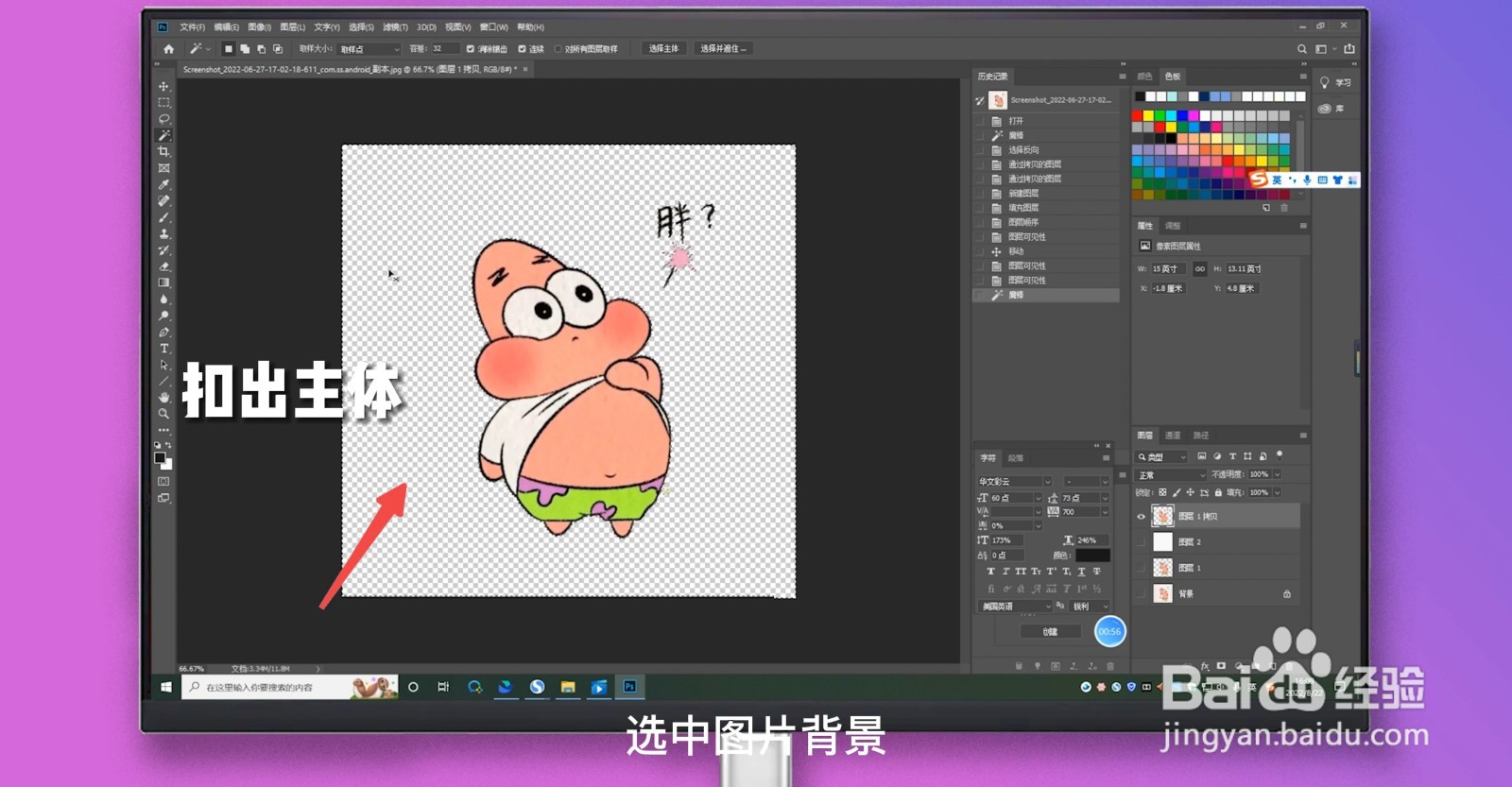Select the Clone Stamp tool
The image size is (1512, 787).
[x=163, y=233]
